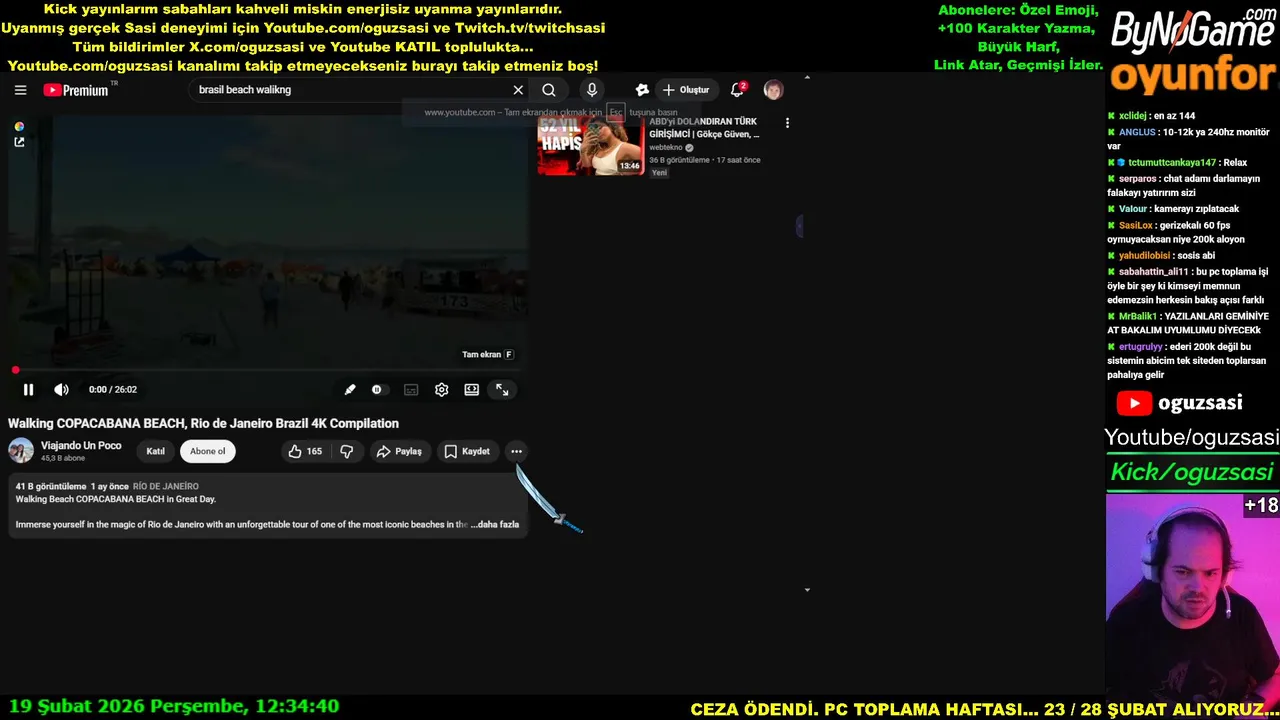Screen dimensions: 1280x720
Task: Open the three-dot more actions menu
Action: [x=516, y=451]
